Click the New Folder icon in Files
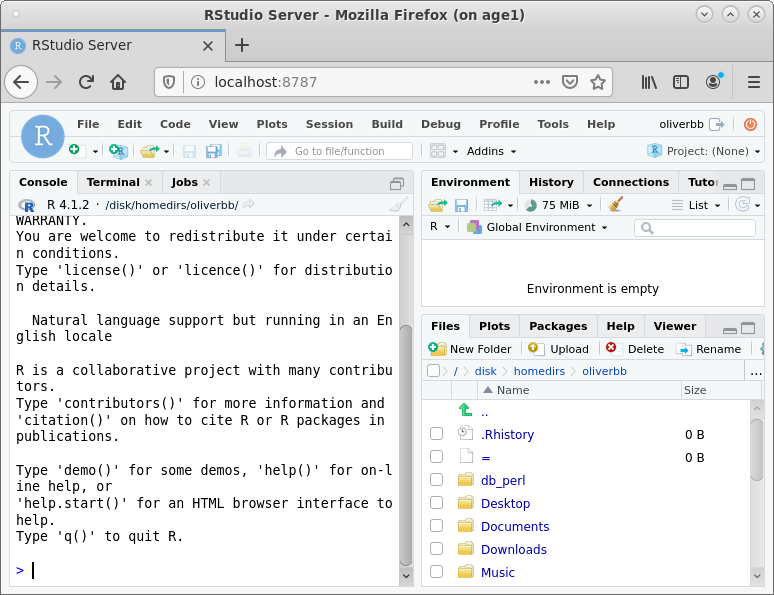 click(438, 349)
